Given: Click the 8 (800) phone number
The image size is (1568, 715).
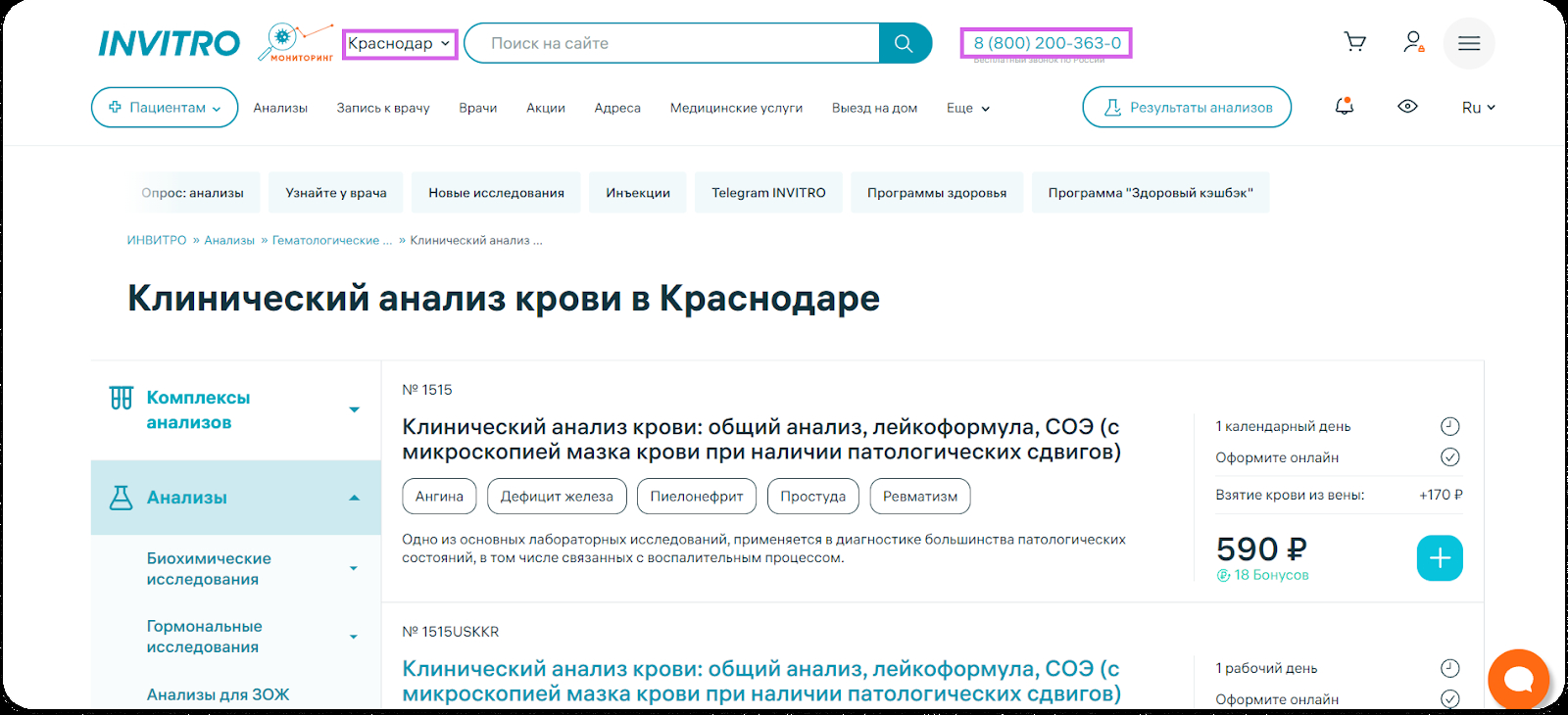Looking at the screenshot, I should [x=1047, y=43].
